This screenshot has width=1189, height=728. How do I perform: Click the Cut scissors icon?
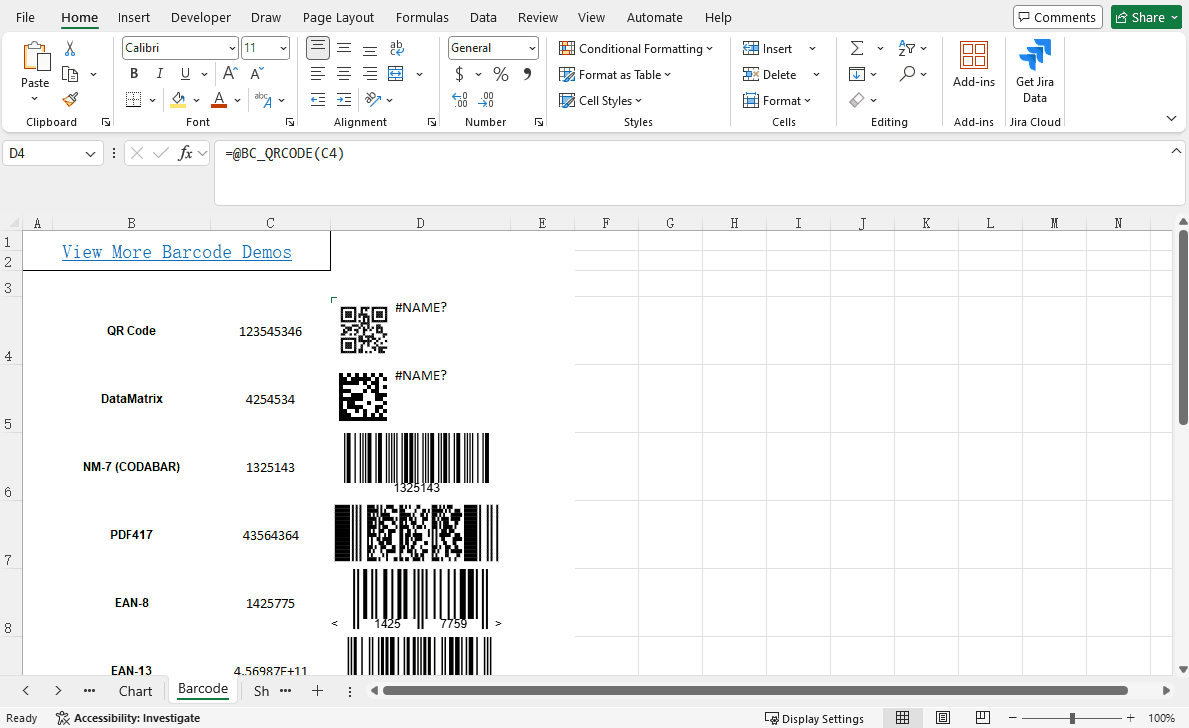point(70,49)
